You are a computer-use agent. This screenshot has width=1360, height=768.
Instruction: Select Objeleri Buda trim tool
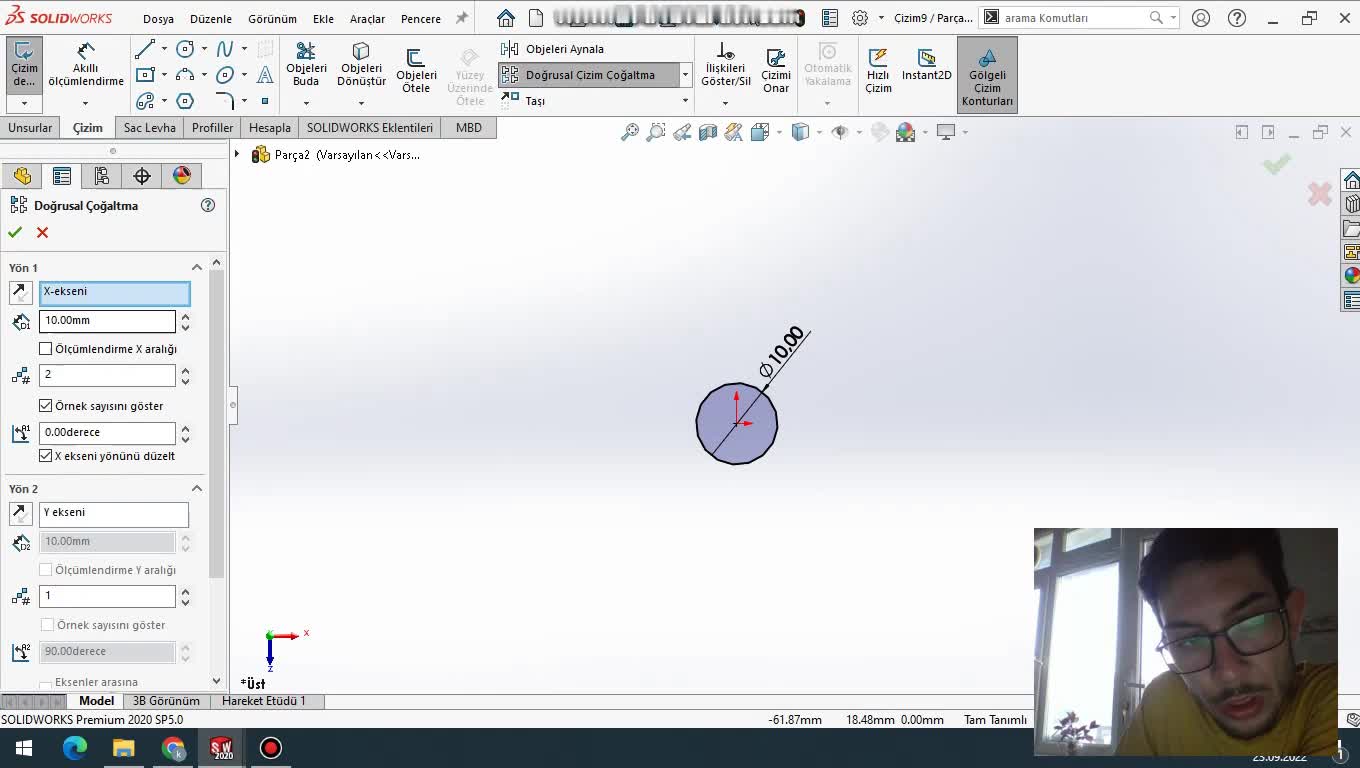pyautogui.click(x=306, y=65)
